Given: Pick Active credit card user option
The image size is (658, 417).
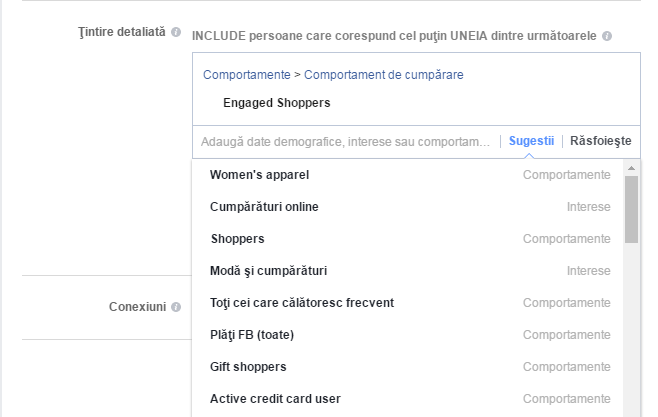Looking at the screenshot, I should click(275, 399).
